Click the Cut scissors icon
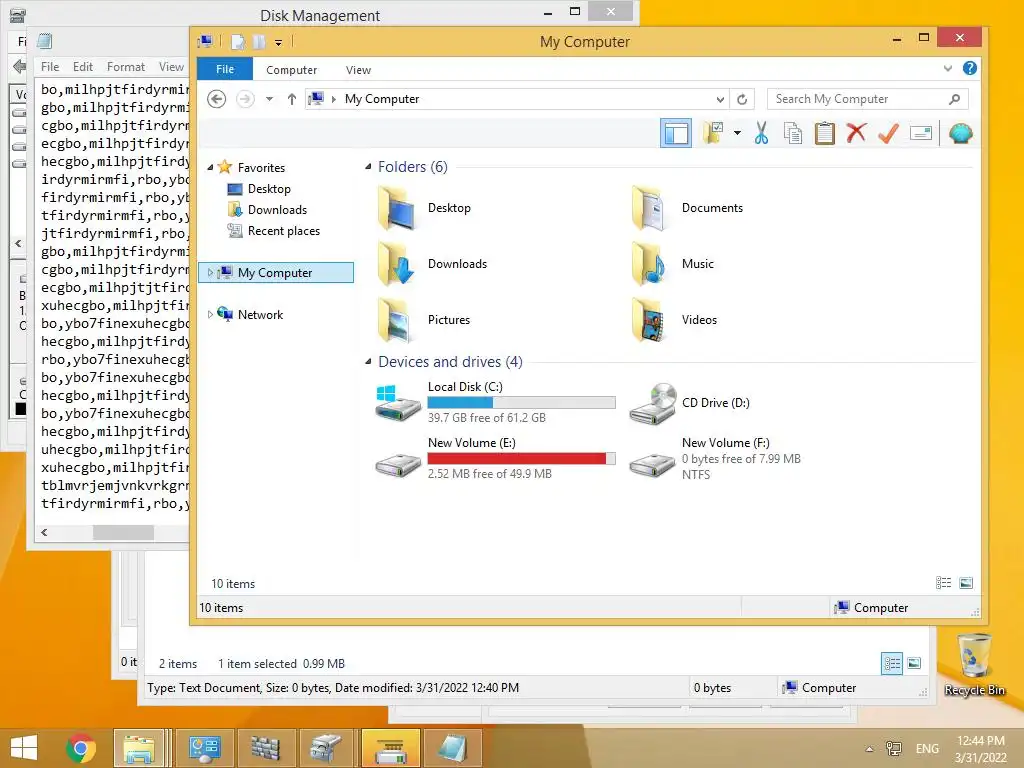The height and width of the screenshot is (768, 1024). (x=761, y=133)
